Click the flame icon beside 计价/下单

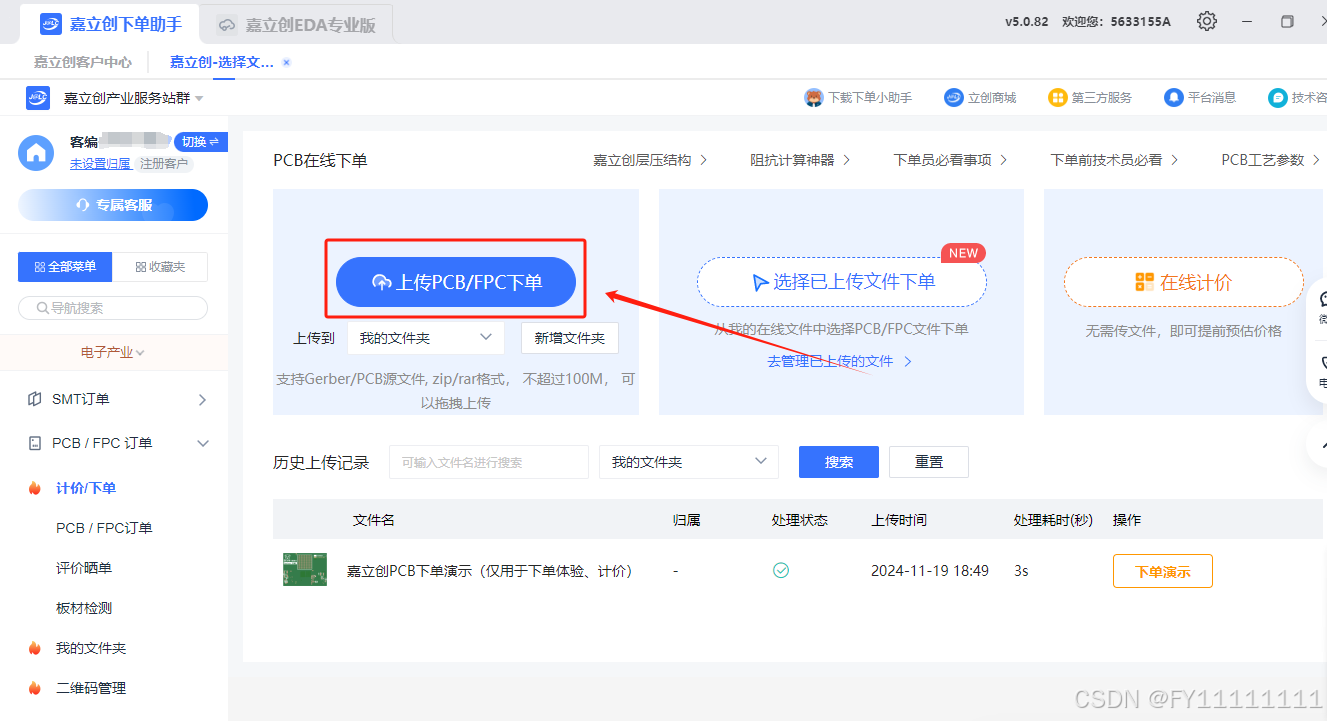[x=35, y=488]
